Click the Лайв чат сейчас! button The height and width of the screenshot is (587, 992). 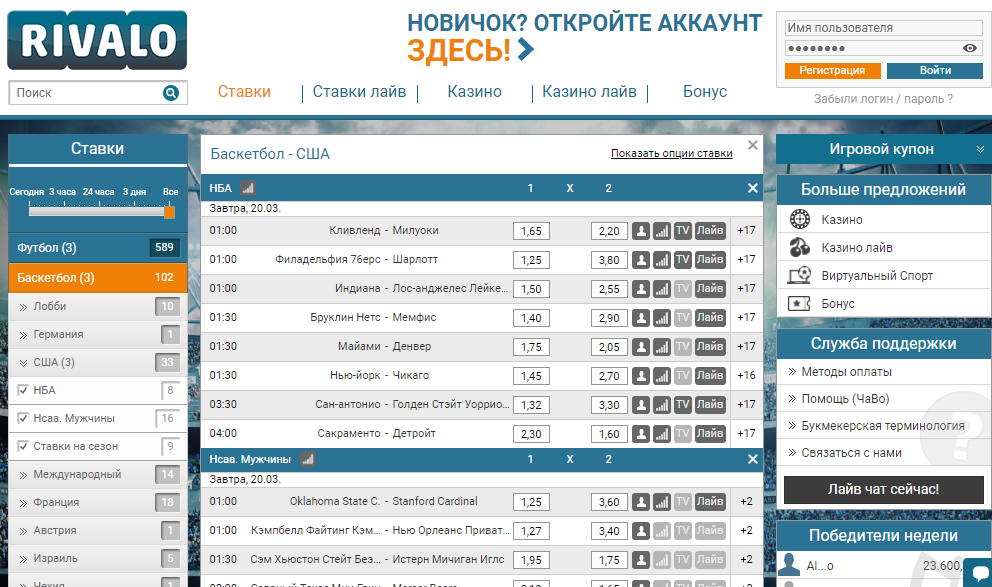click(884, 490)
